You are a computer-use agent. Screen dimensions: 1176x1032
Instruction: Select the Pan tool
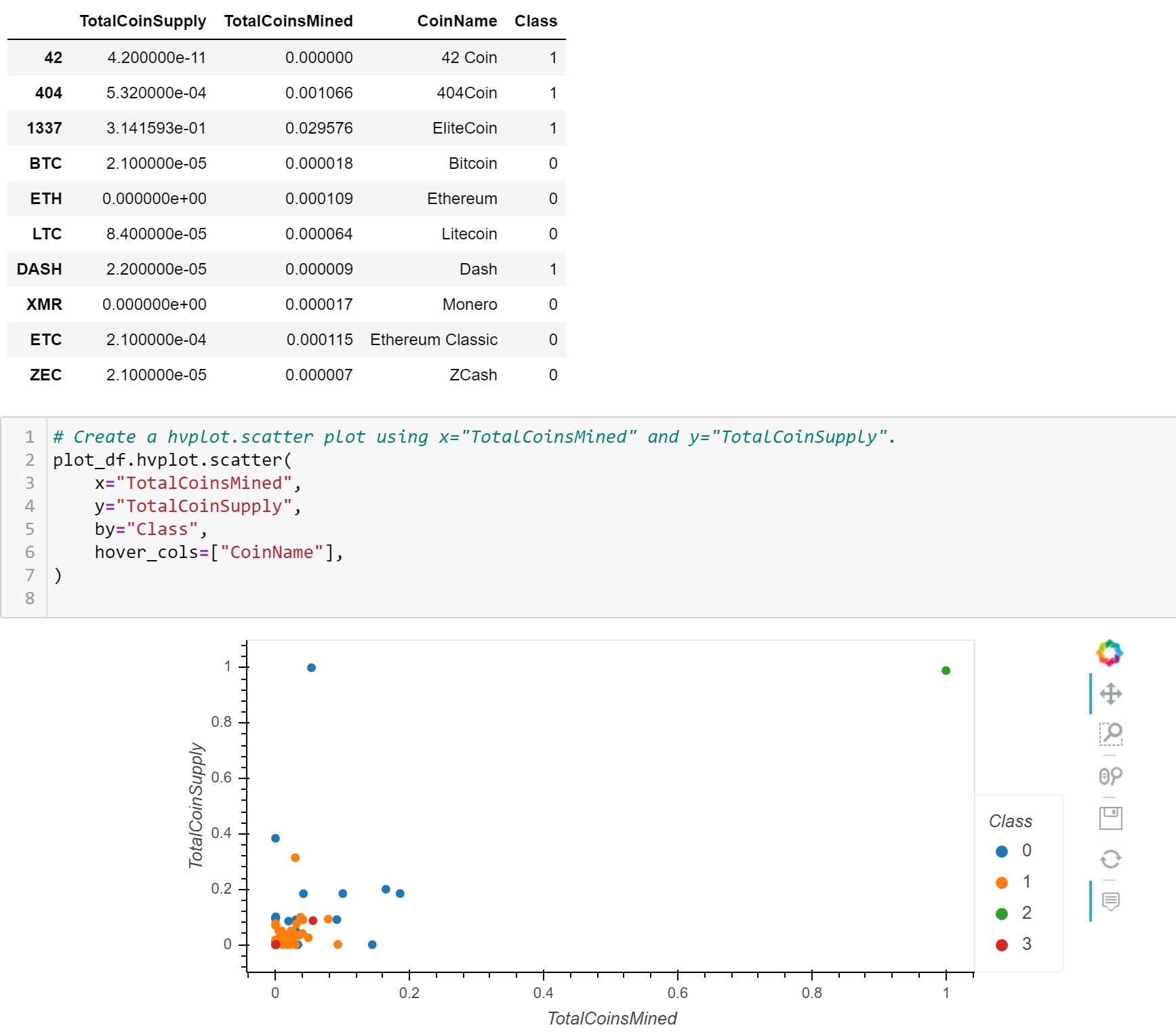click(x=1110, y=694)
